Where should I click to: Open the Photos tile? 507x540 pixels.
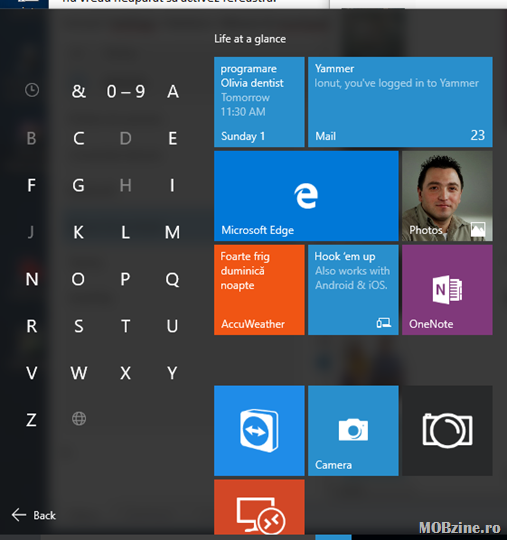[x=447, y=196]
